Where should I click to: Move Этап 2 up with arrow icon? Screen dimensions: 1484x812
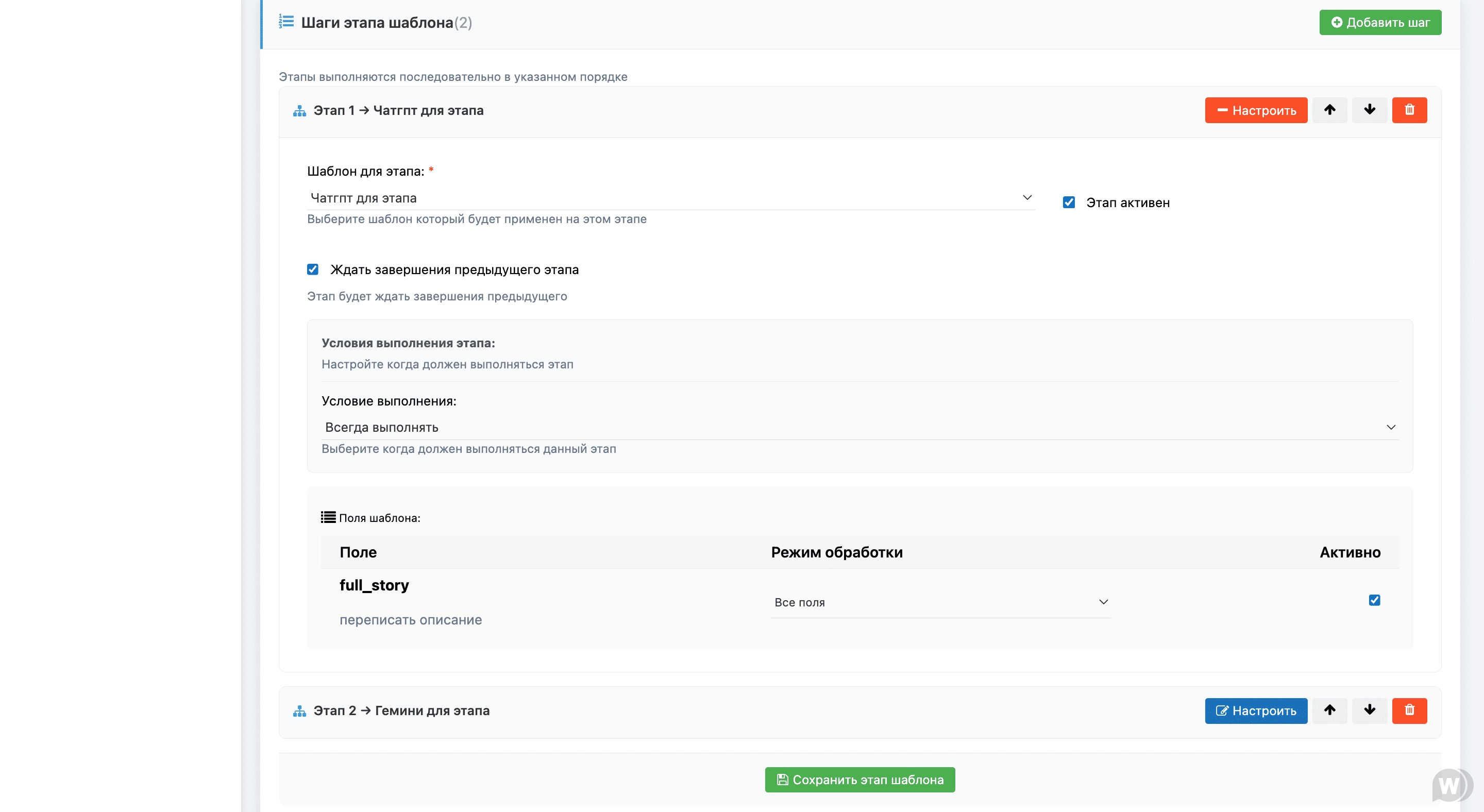(x=1329, y=710)
